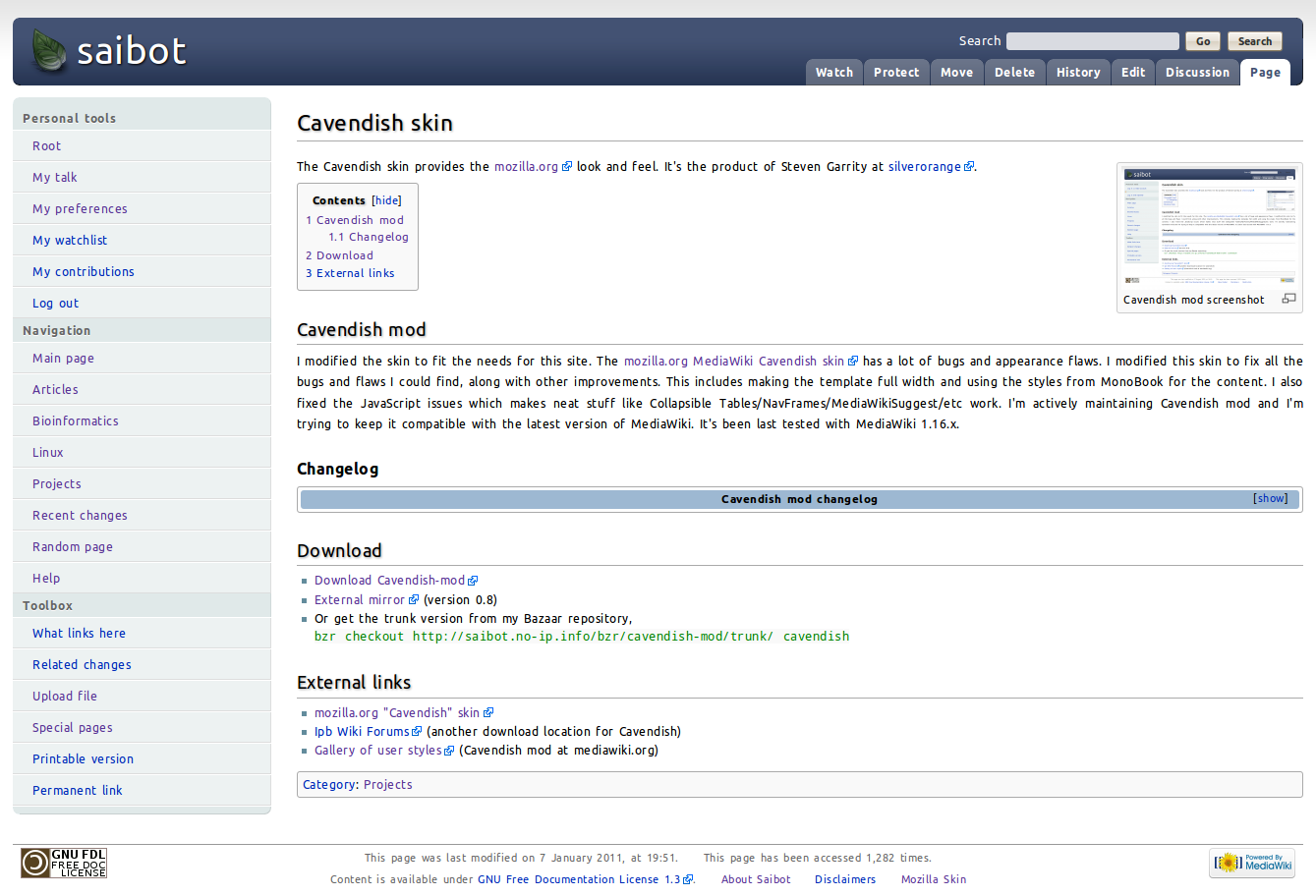Click the Cavendish mod screenshot caption
1316x896 pixels.
click(1193, 301)
